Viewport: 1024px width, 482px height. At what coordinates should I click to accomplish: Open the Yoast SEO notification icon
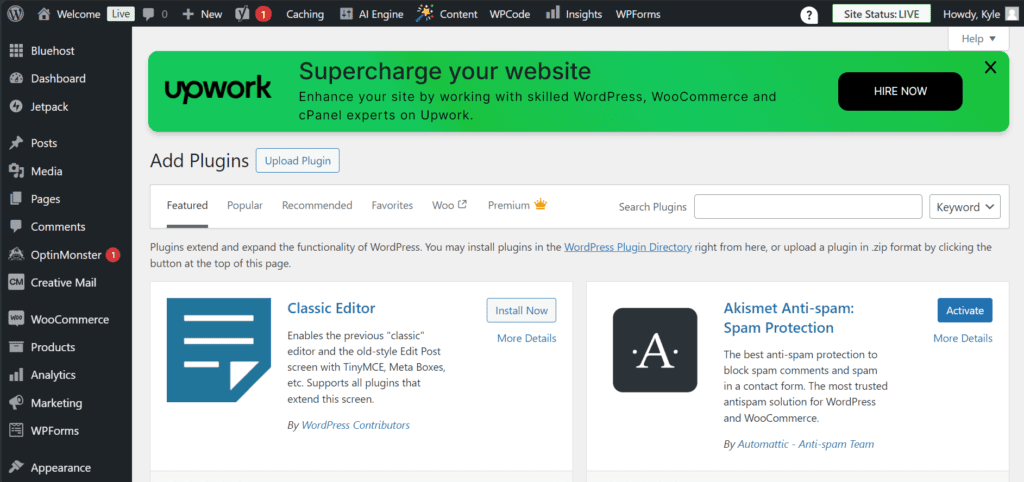(243, 14)
